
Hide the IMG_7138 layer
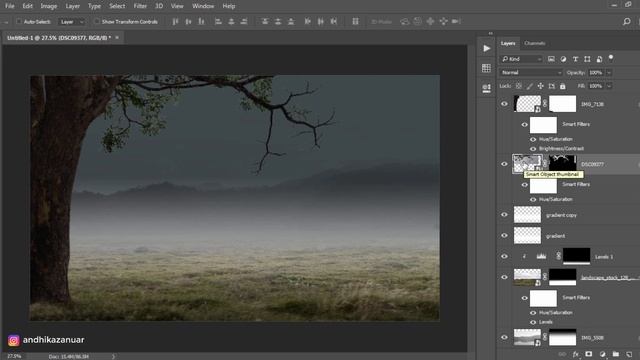coord(504,104)
